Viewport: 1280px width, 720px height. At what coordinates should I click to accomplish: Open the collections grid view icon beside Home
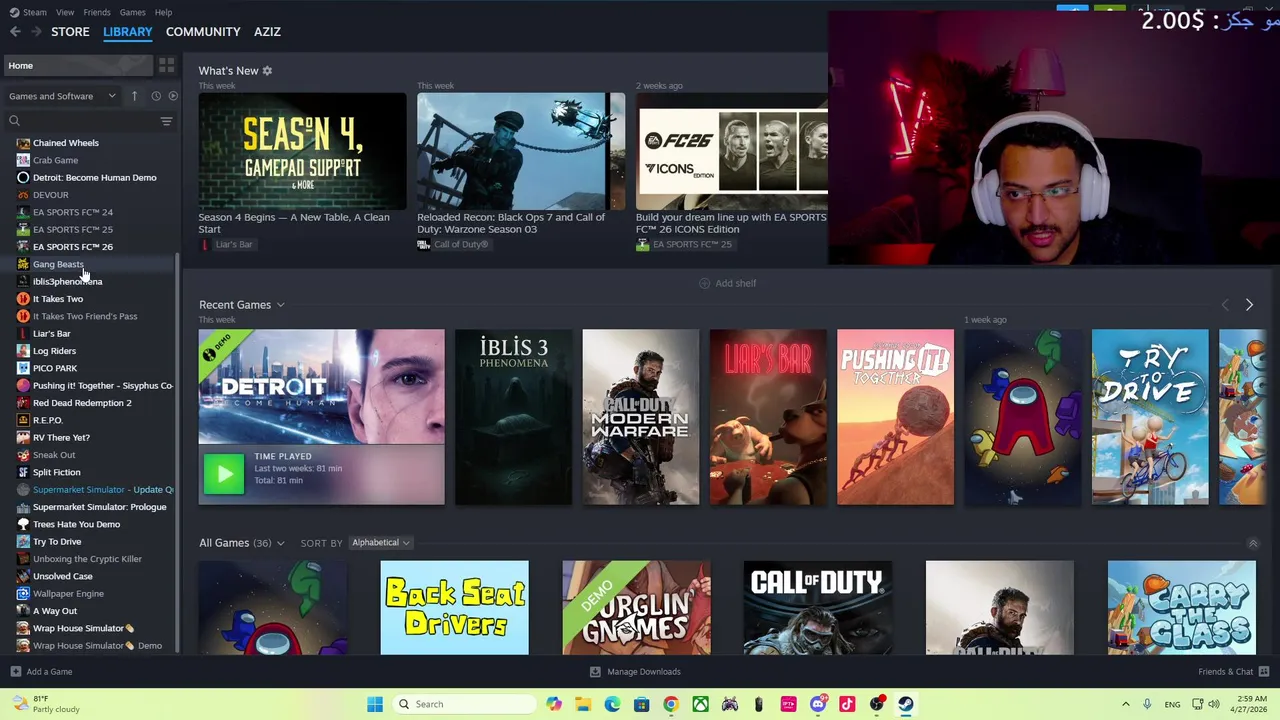(166, 65)
